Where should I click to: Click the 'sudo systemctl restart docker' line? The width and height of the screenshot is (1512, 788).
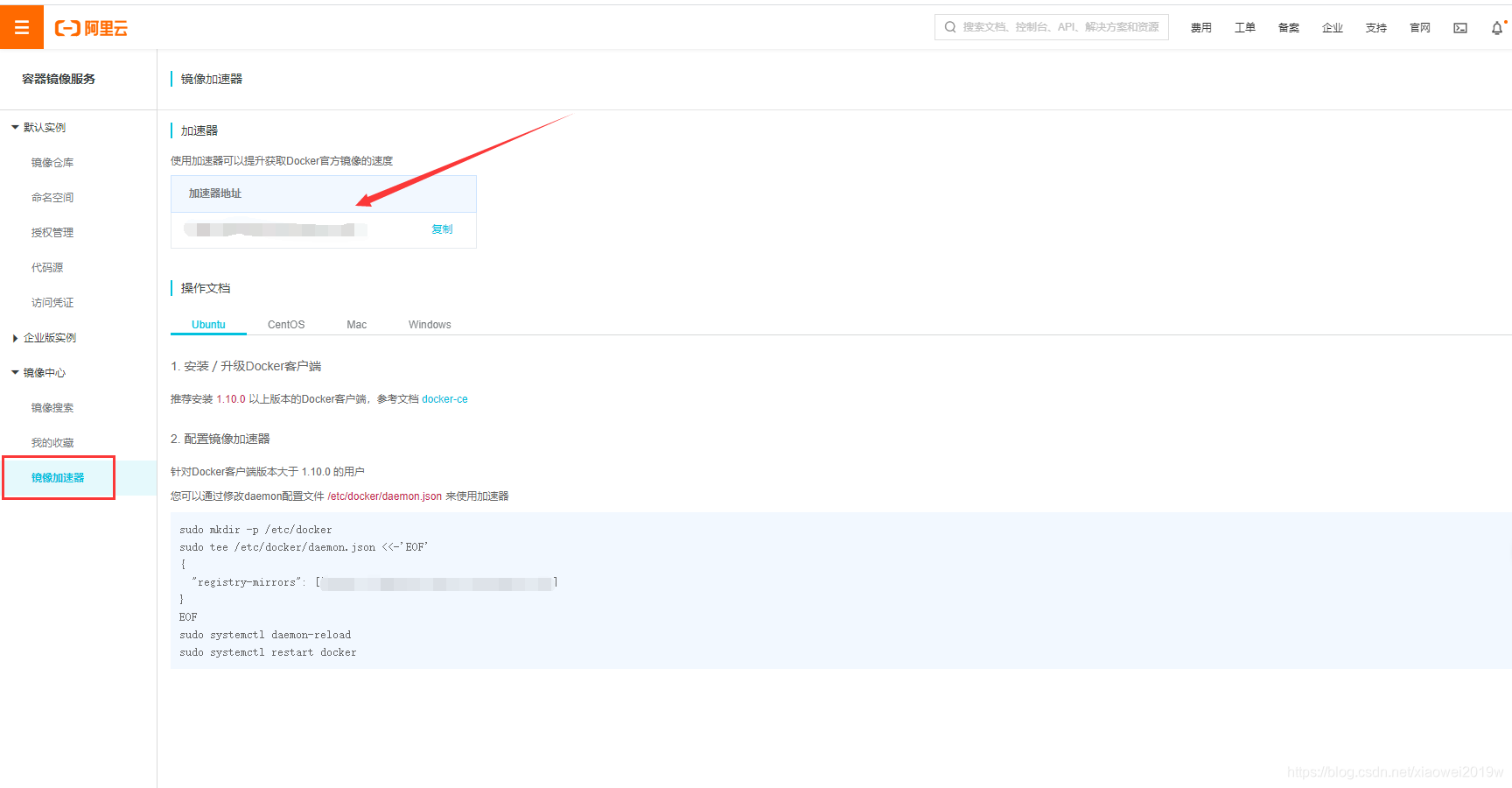268,652
